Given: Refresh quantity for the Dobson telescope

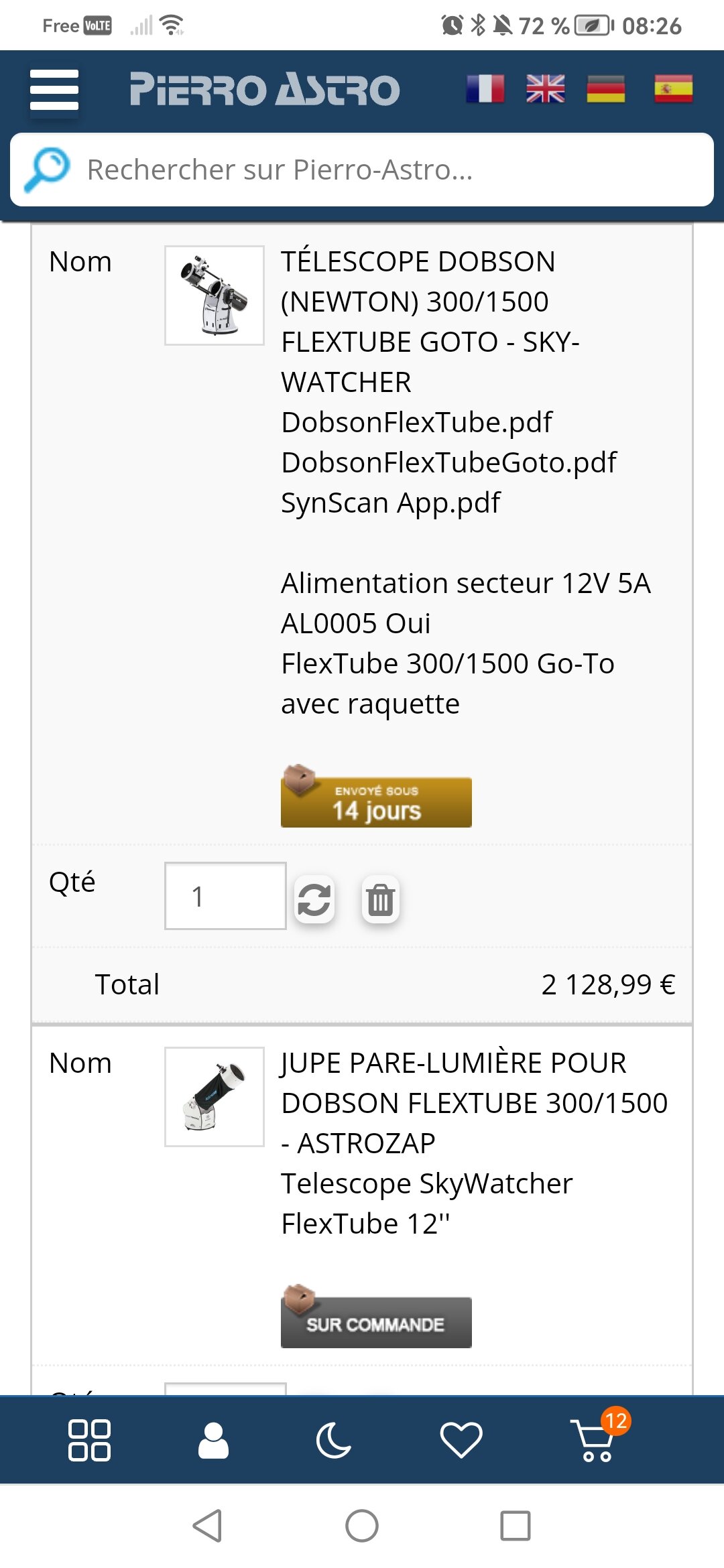Looking at the screenshot, I should click(314, 899).
